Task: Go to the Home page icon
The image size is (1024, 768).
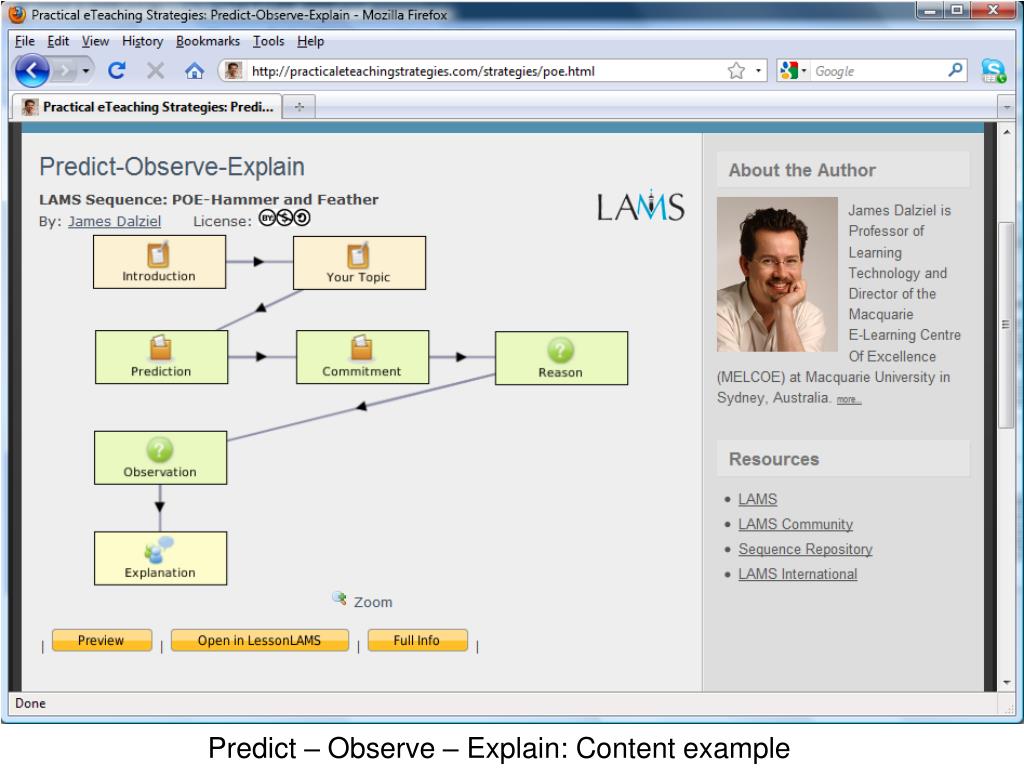Action: 194,71
